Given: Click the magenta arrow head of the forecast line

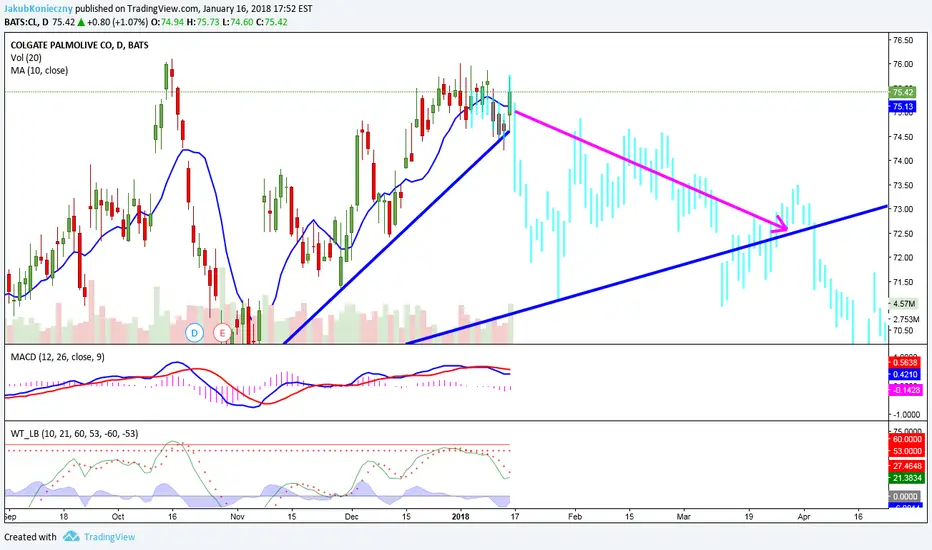Looking at the screenshot, I should click(780, 225).
